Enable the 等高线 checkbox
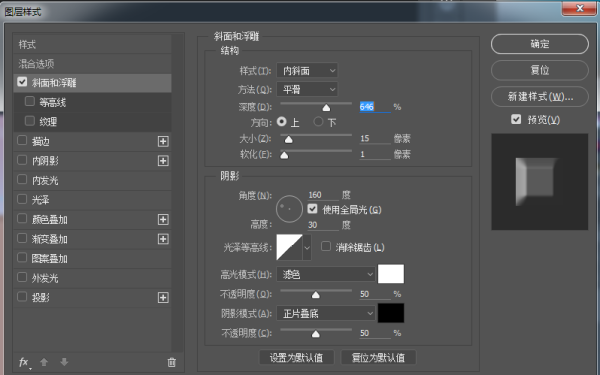Image resolution: width=600 pixels, height=375 pixels. point(29,101)
